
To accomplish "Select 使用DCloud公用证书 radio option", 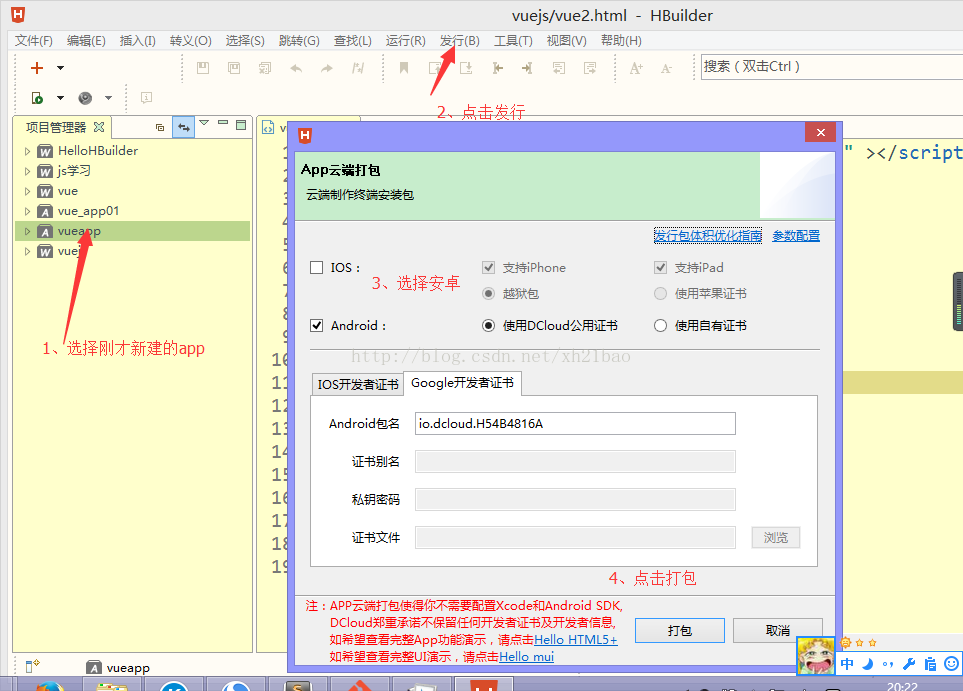I will (488, 326).
